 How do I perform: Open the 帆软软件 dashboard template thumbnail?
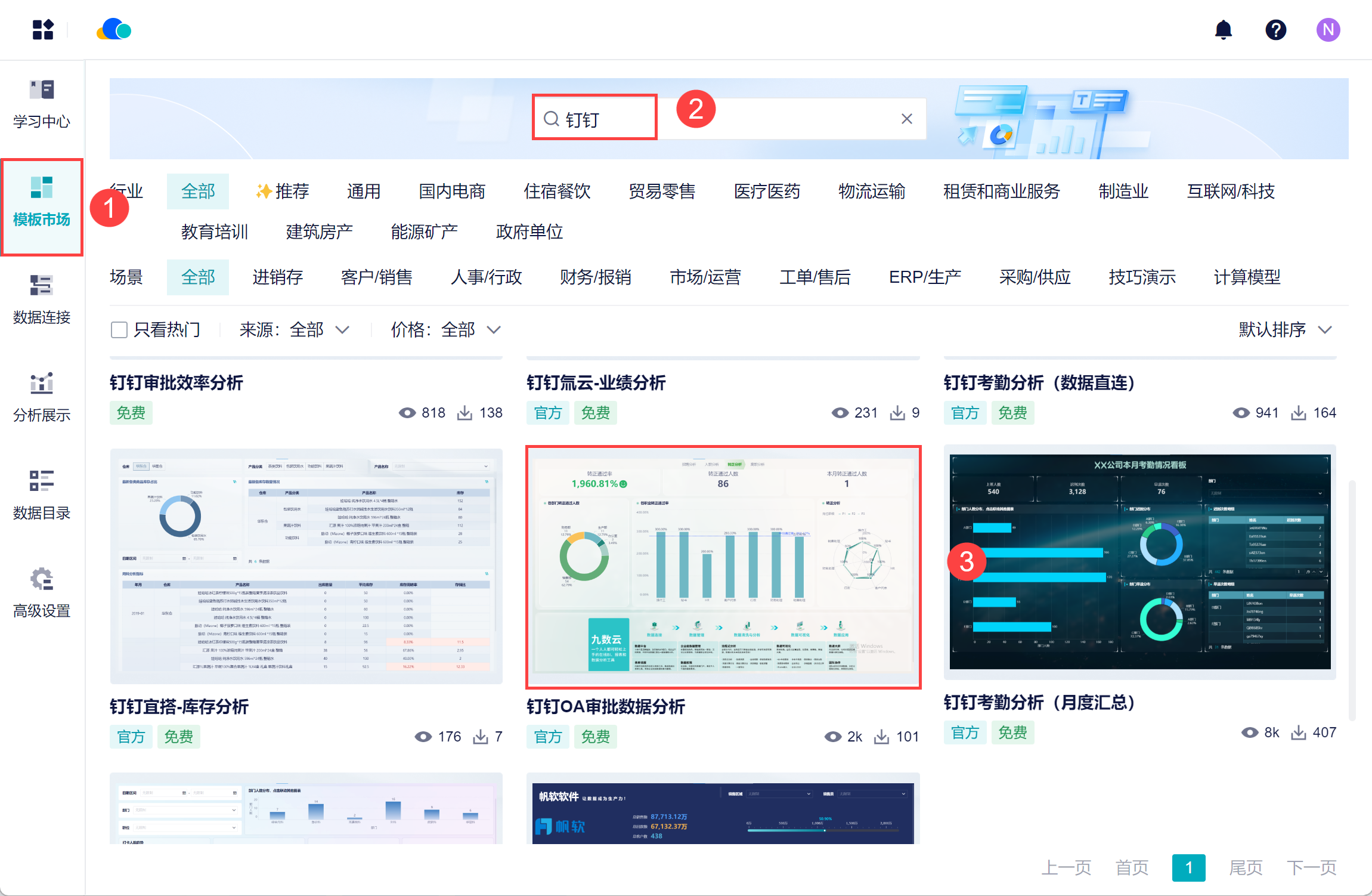[x=723, y=809]
